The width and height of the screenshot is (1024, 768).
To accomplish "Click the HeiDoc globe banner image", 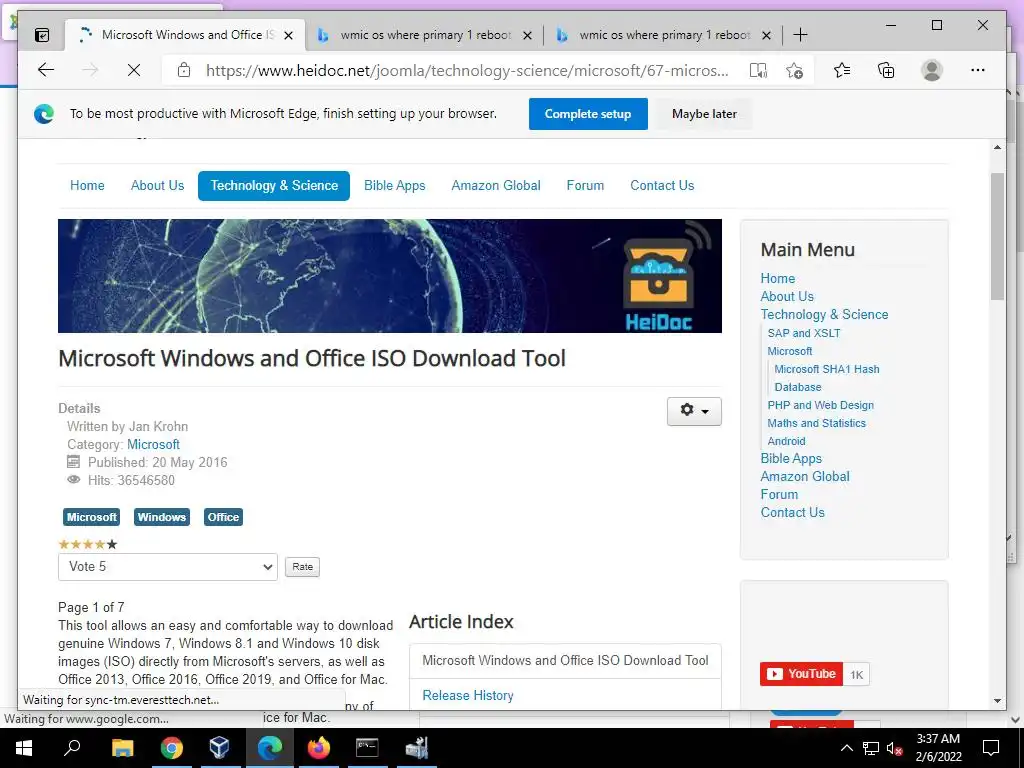I will tap(390, 276).
